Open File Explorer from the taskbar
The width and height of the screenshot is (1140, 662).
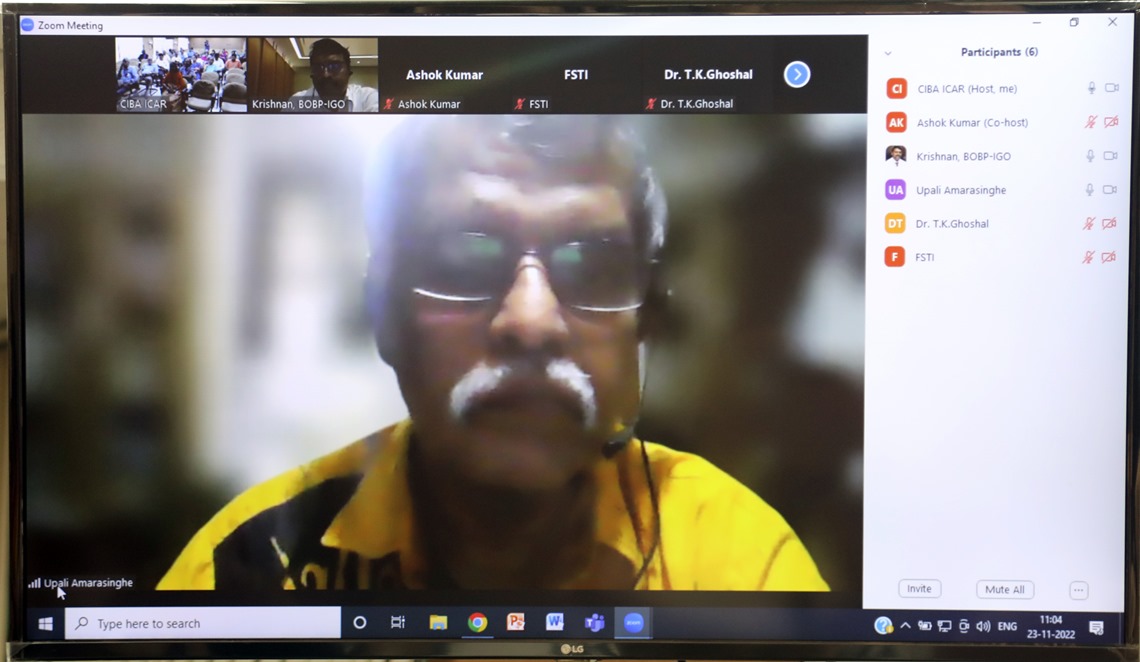(x=438, y=623)
